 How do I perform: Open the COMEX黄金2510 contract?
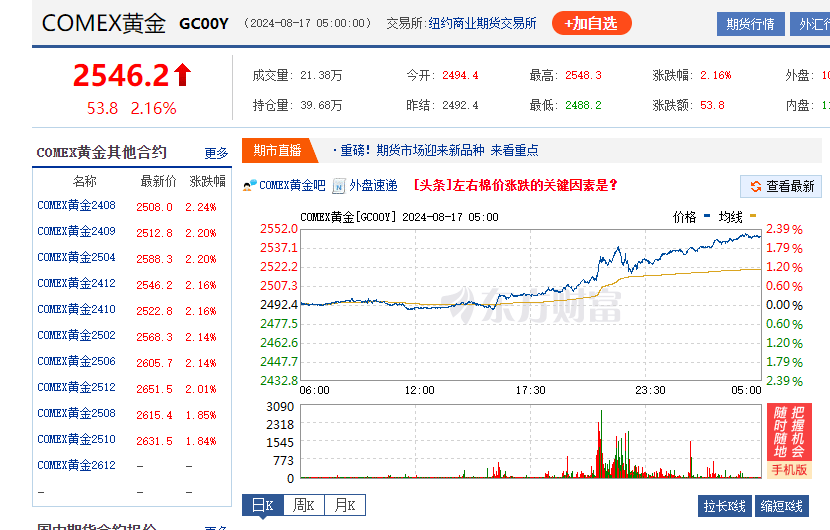coord(76,439)
